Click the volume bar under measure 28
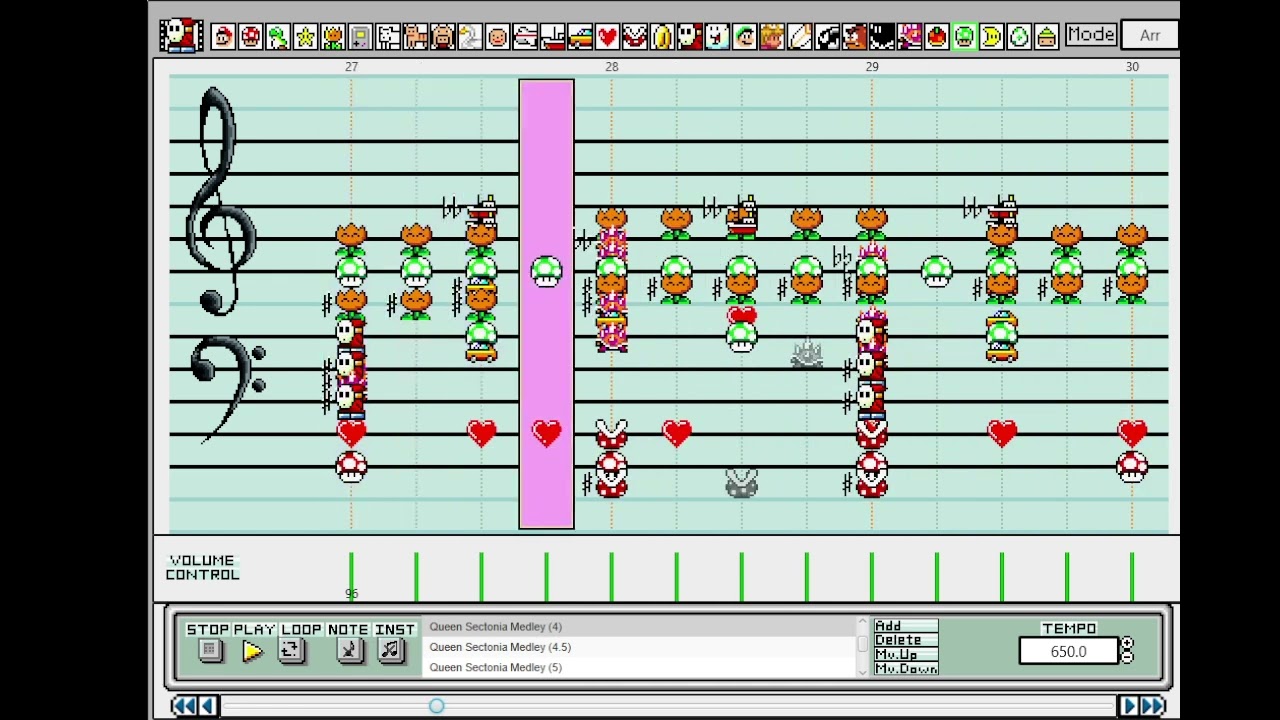Screen dimensions: 1280x720 [x=611, y=577]
